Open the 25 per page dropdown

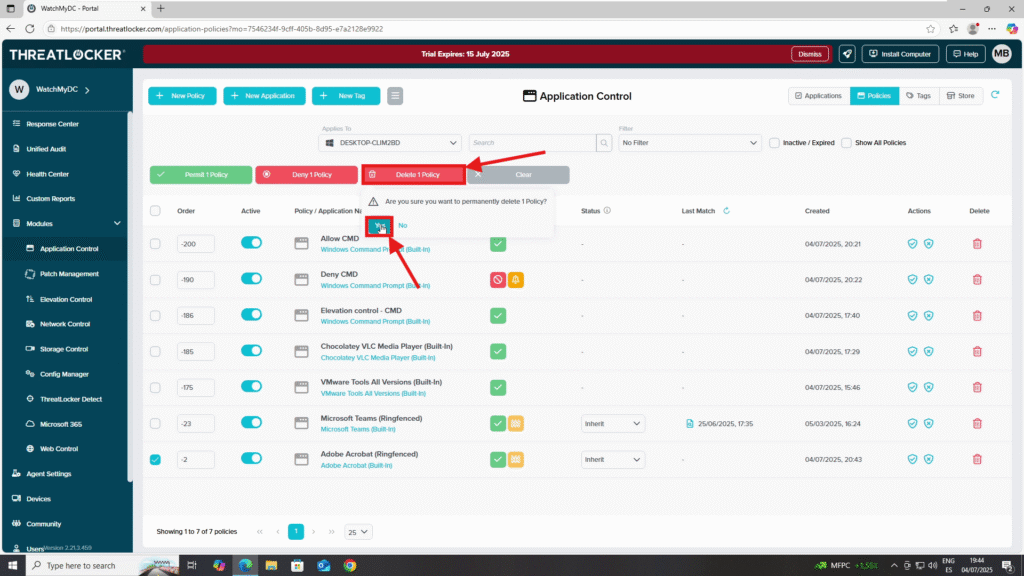click(358, 532)
